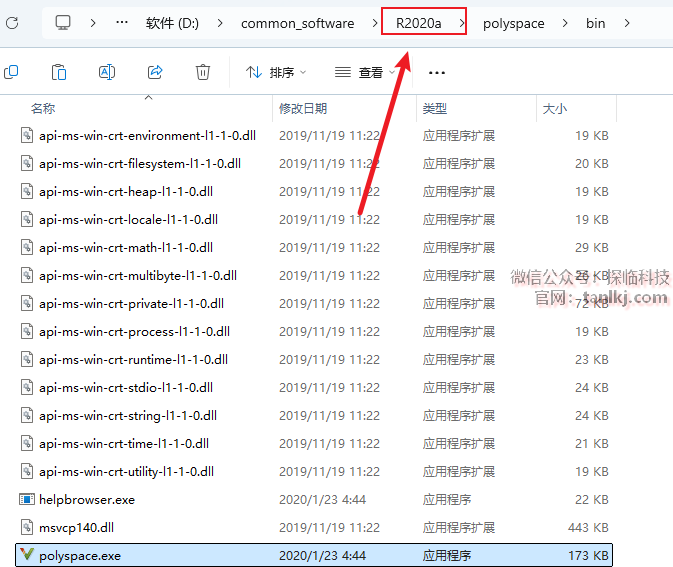Select api-ms-win-crt-locale-l1-1-0.dll
This screenshot has width=673, height=567.
point(128,219)
